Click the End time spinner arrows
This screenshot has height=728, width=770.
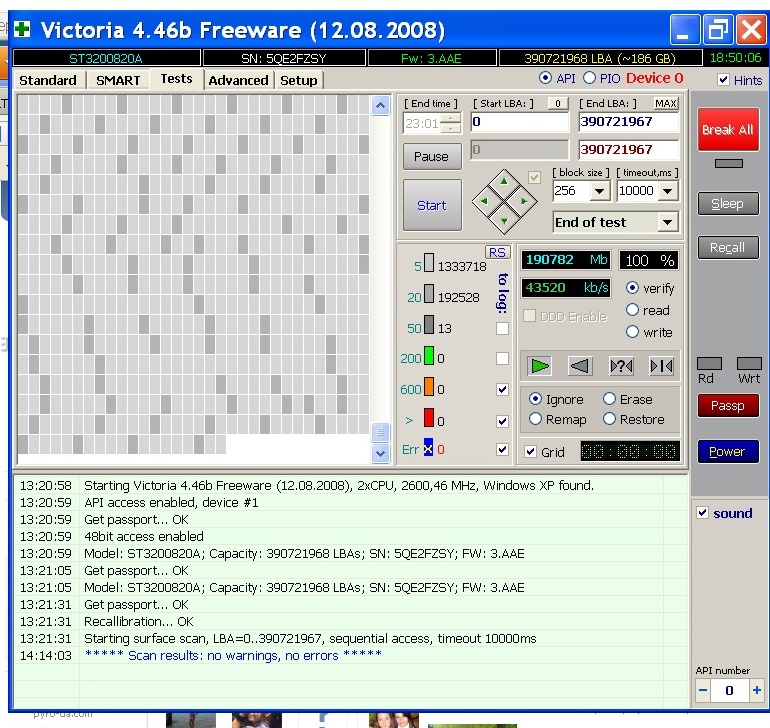(451, 123)
